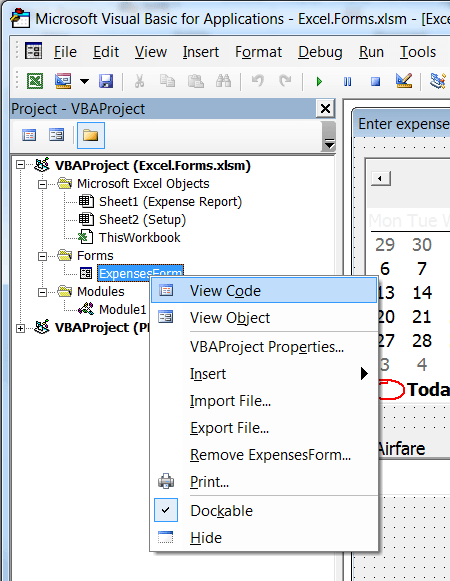Open Insert submenu in context menu

click(264, 374)
